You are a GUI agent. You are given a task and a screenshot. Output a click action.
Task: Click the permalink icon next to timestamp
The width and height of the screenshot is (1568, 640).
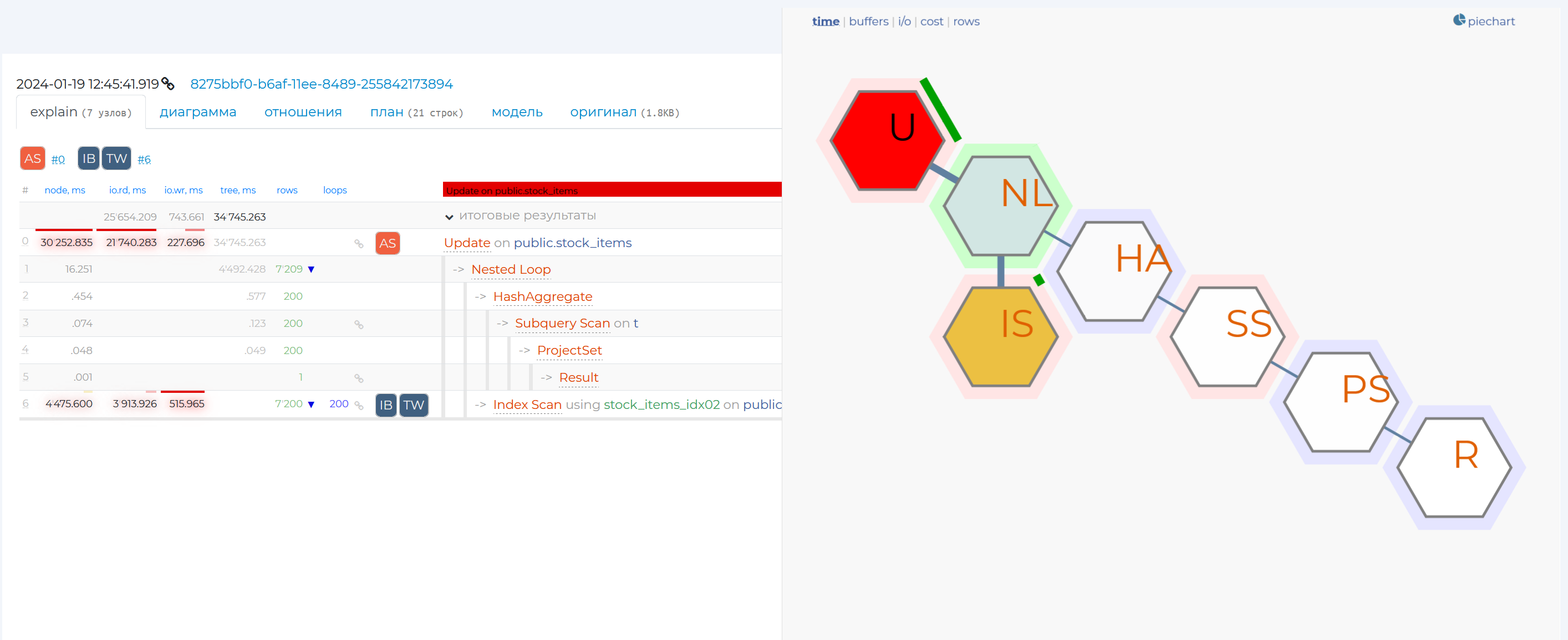pos(168,84)
